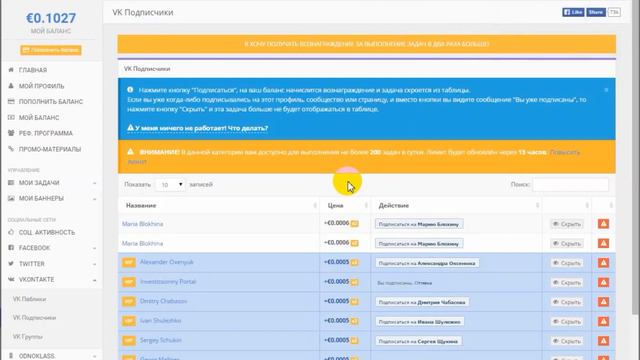The width and height of the screenshot is (640, 360).
Task: Sort table by Действие column
Action: click(457, 205)
